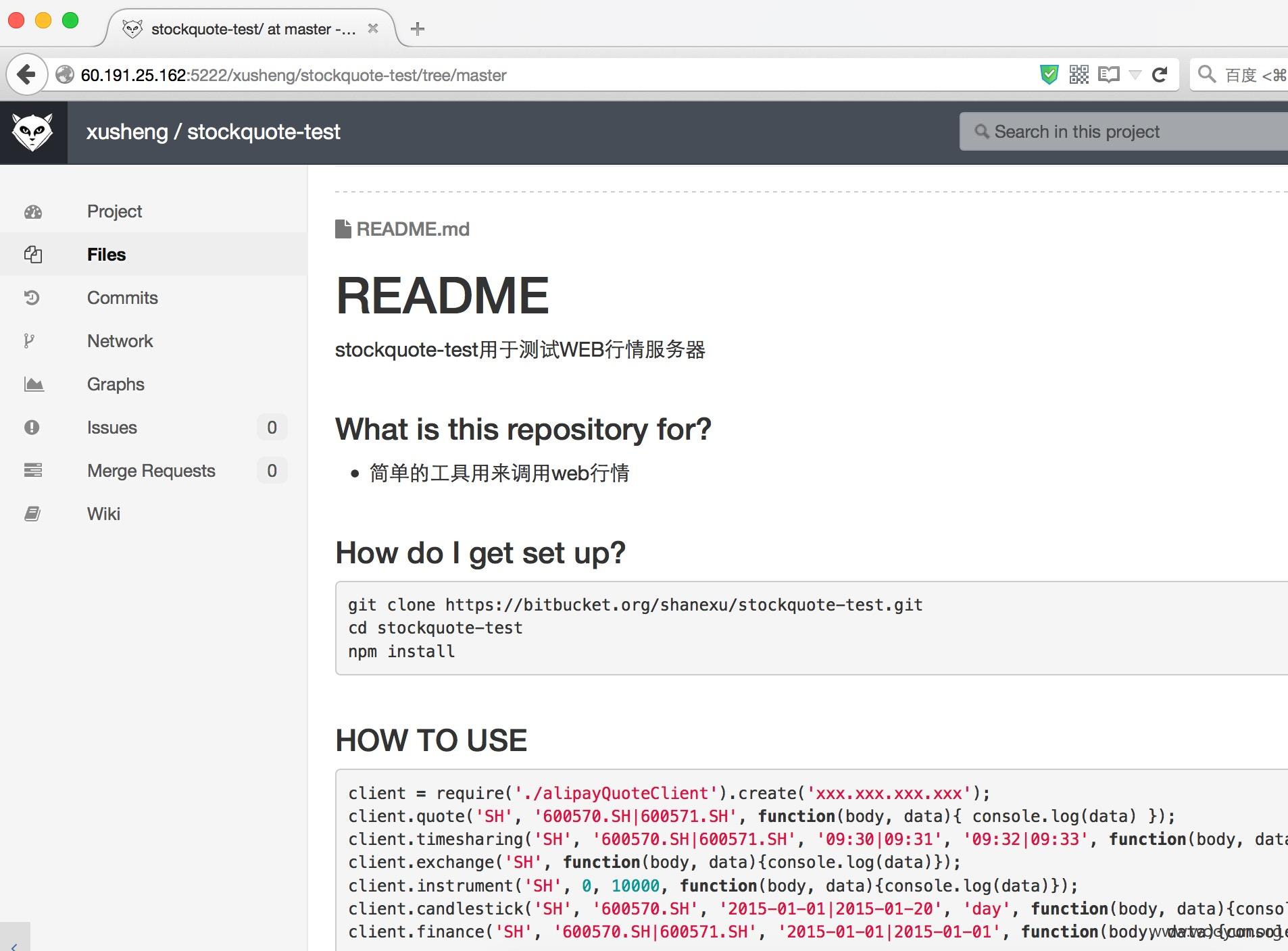Open a new browser tab with plus
1288x951 pixels.
pos(418,29)
